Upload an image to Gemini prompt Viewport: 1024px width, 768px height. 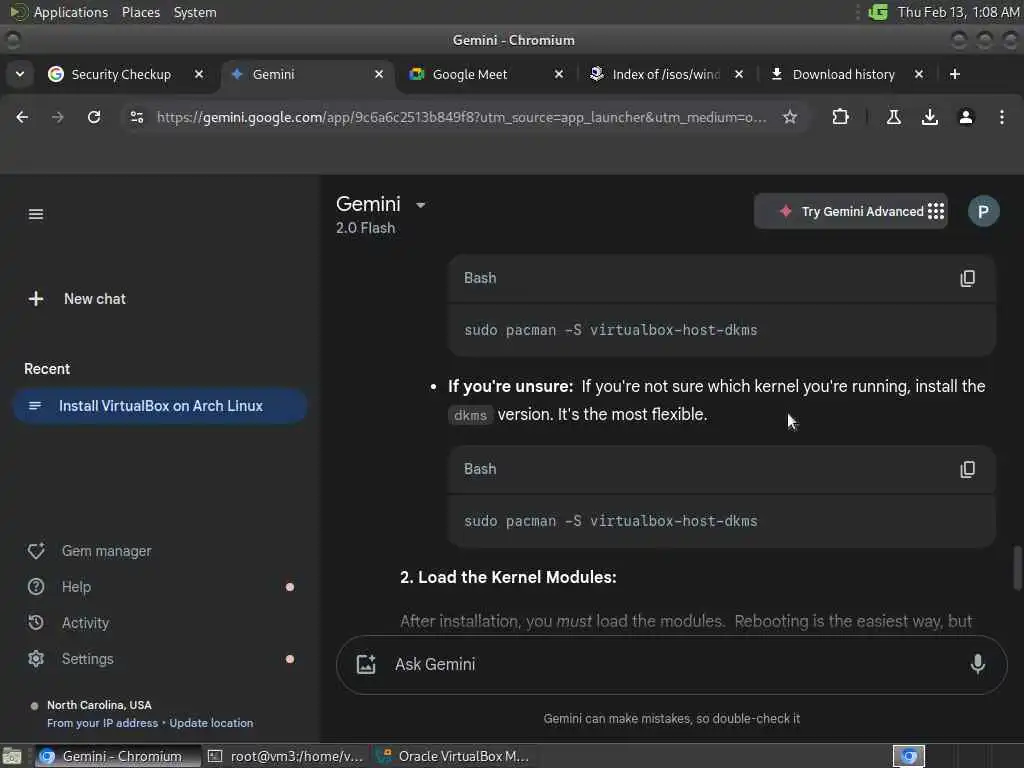pos(366,664)
